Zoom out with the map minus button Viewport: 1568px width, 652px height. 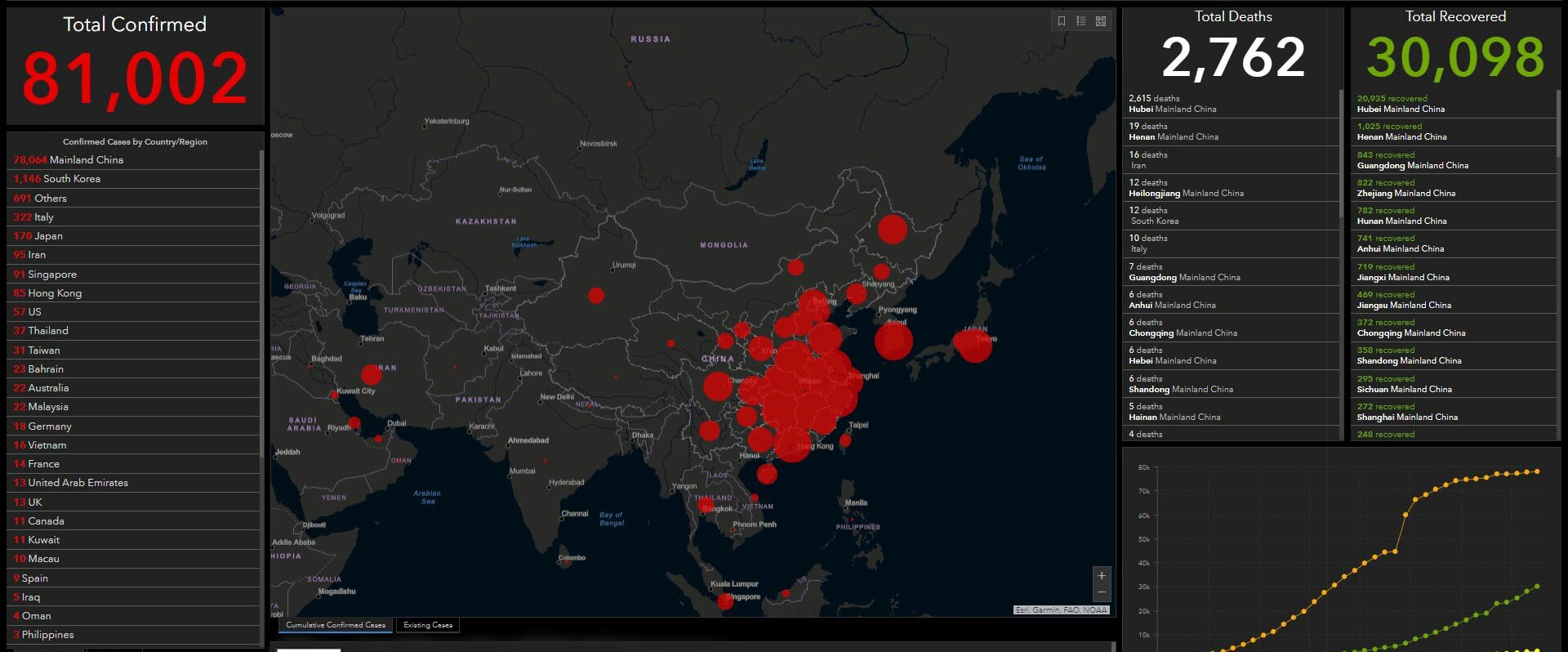point(1102,592)
